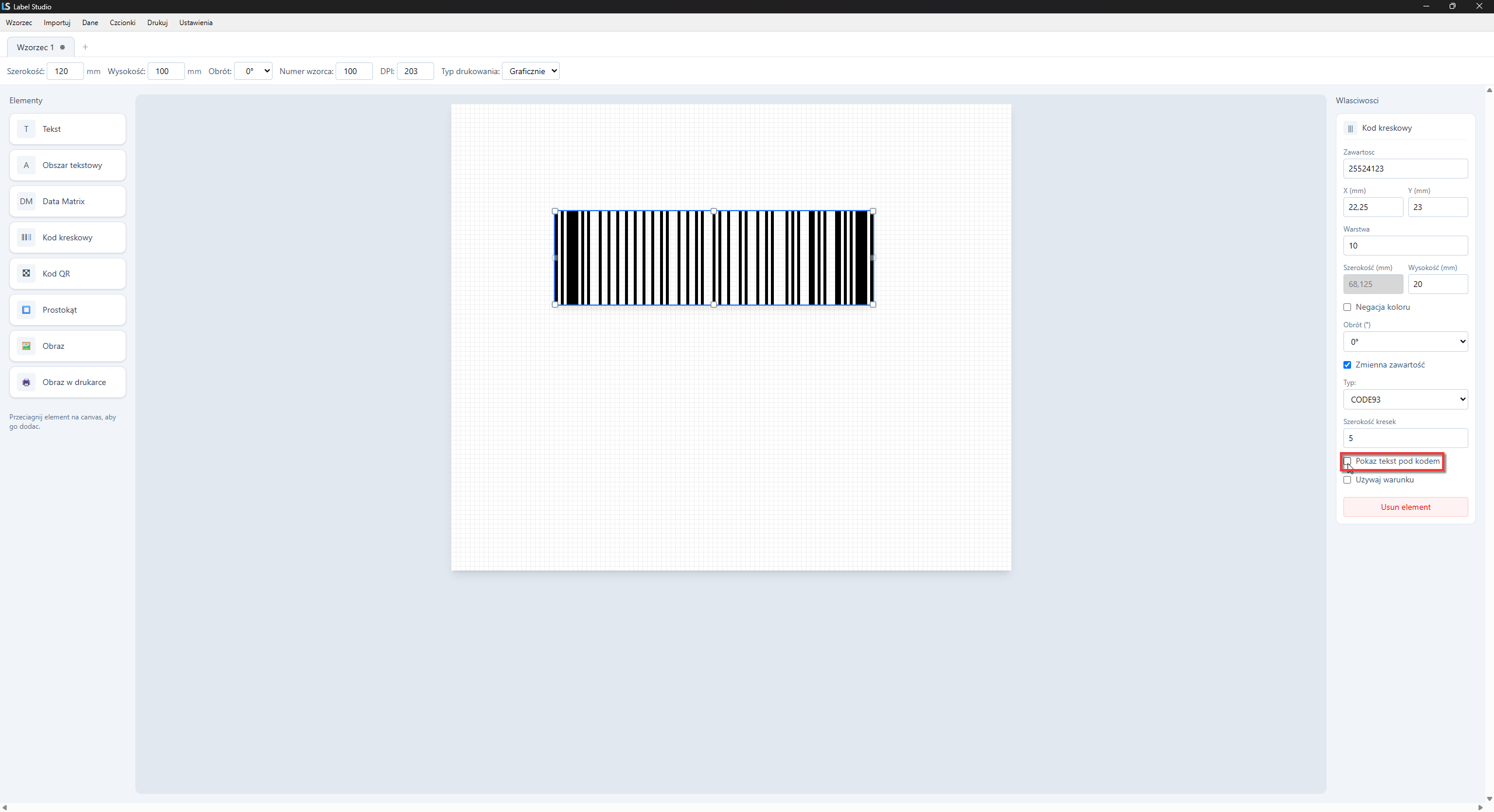
Task: Open the Czcionki menu
Action: point(123,23)
